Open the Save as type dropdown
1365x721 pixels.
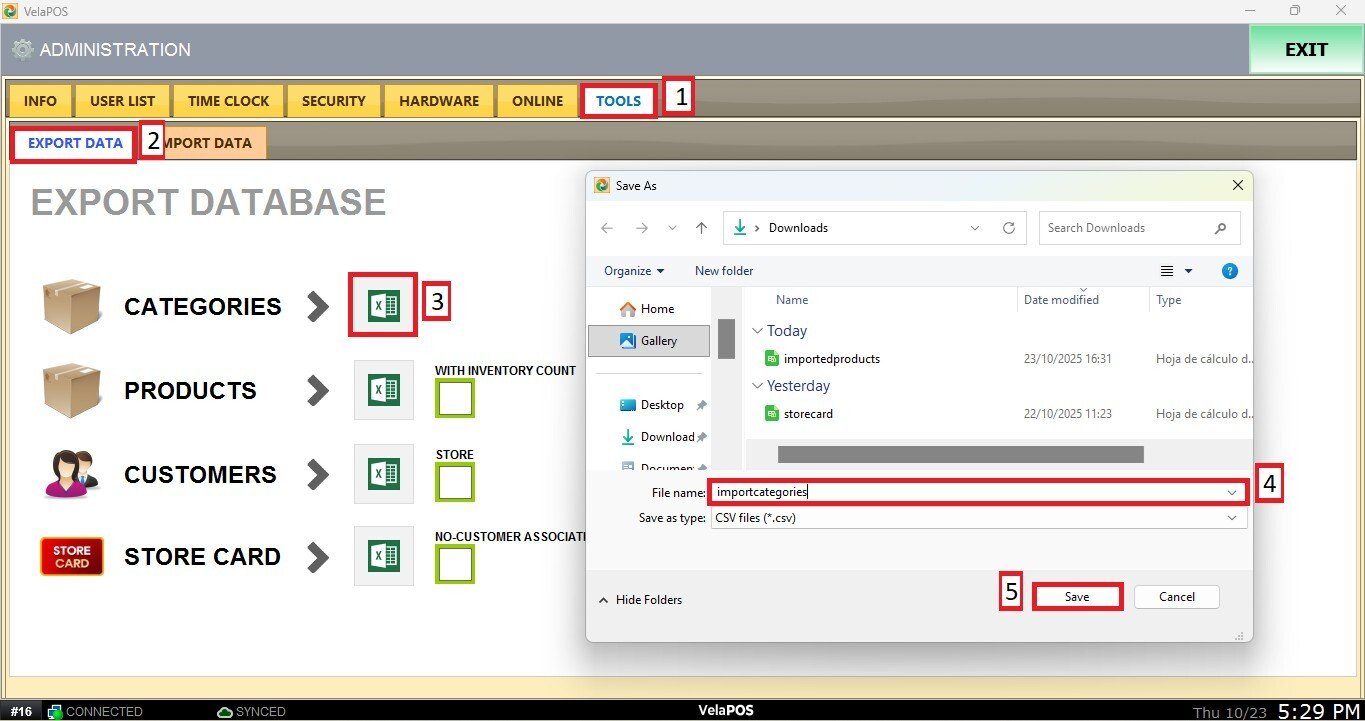(x=978, y=519)
